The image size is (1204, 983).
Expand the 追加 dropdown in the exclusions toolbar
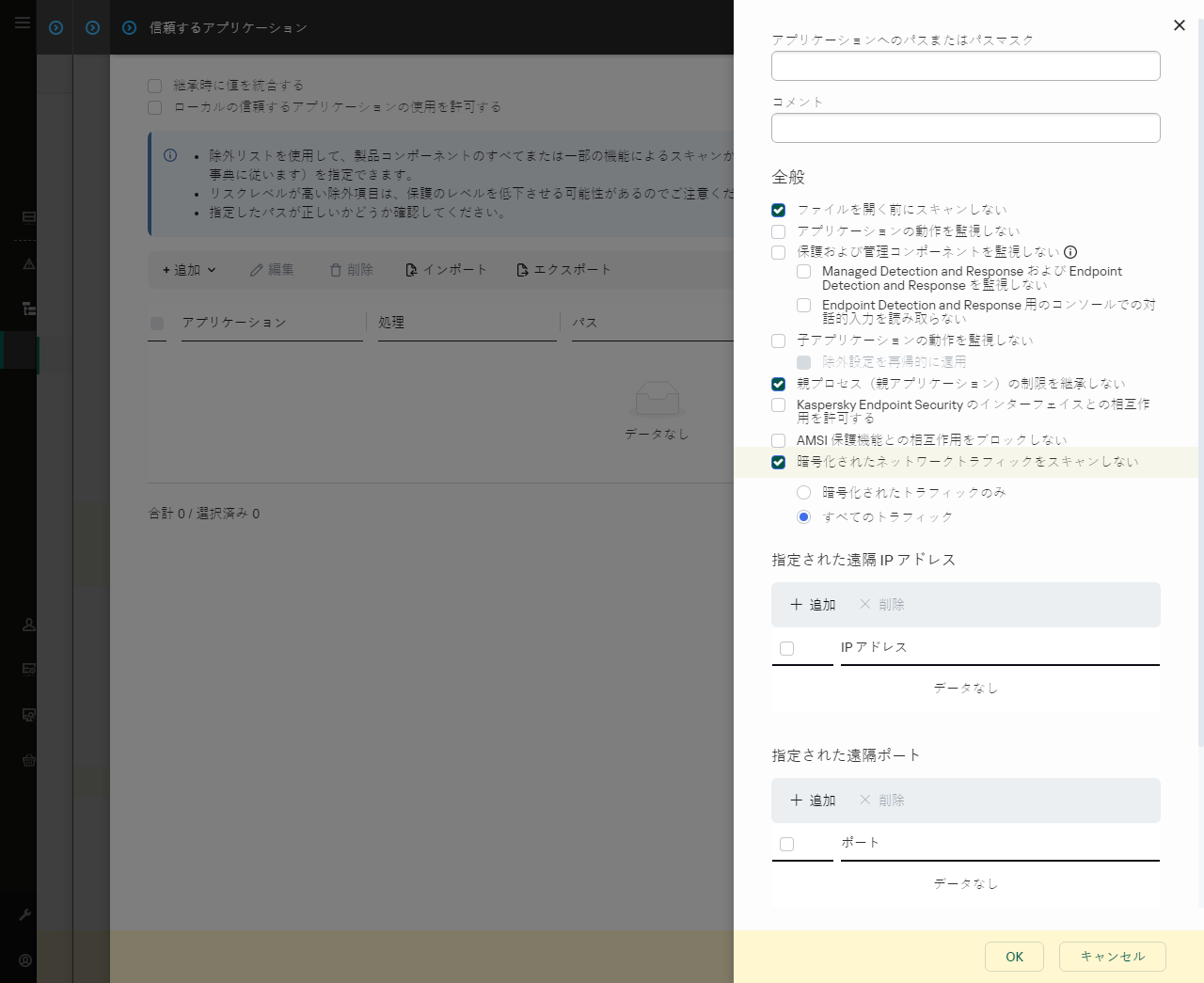186,269
